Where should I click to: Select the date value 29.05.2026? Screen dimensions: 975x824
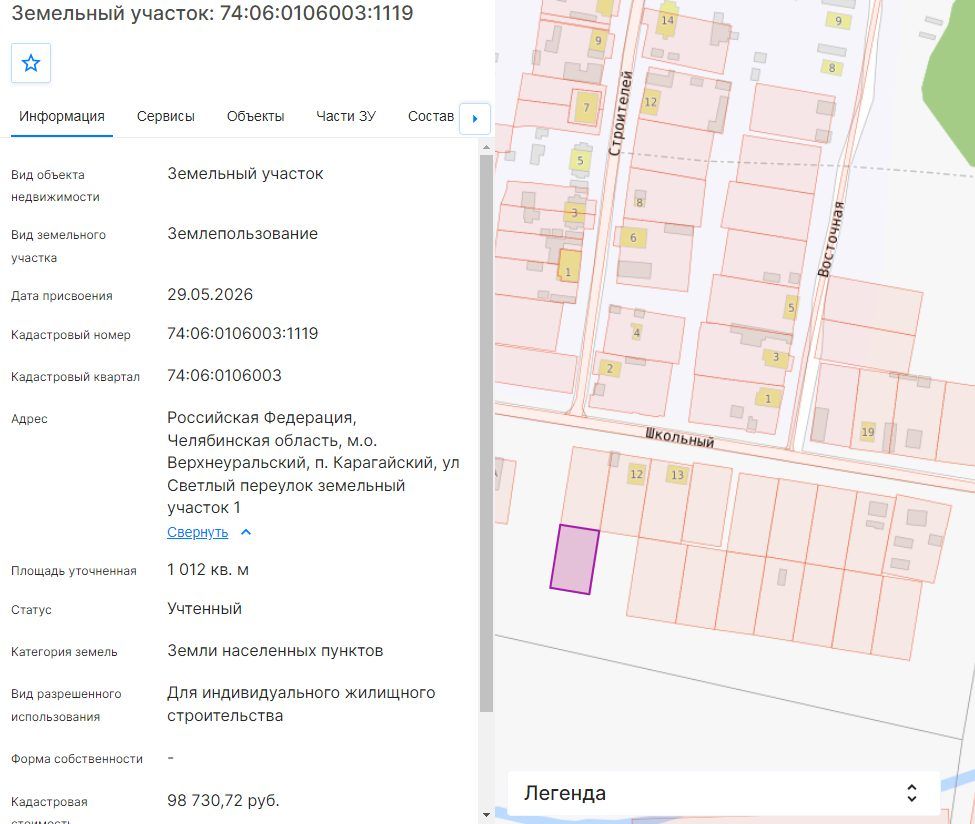(x=210, y=294)
